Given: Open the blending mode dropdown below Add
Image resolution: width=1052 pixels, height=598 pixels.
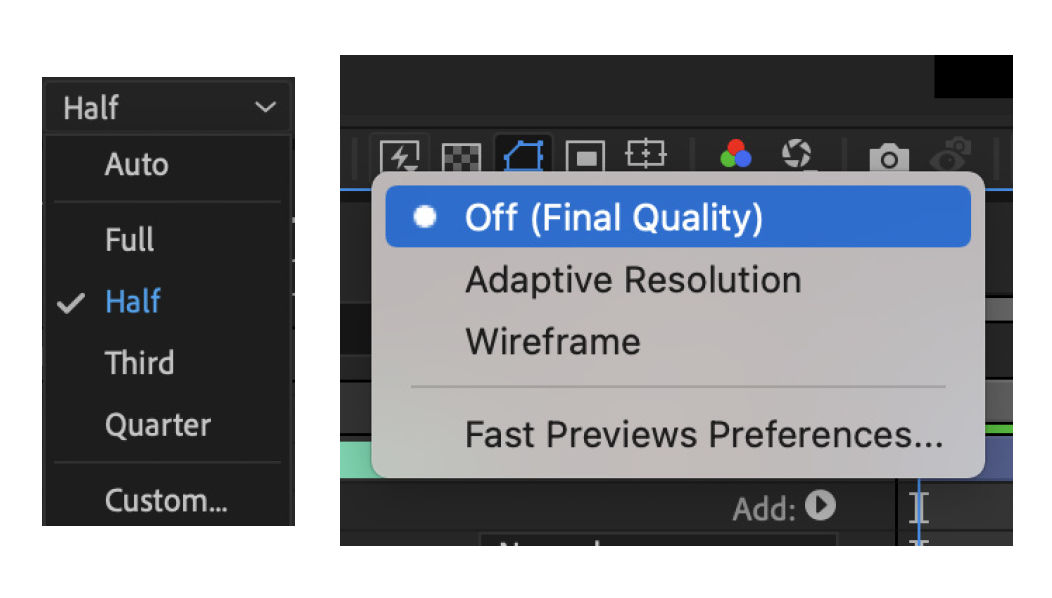Looking at the screenshot, I should click(657, 541).
